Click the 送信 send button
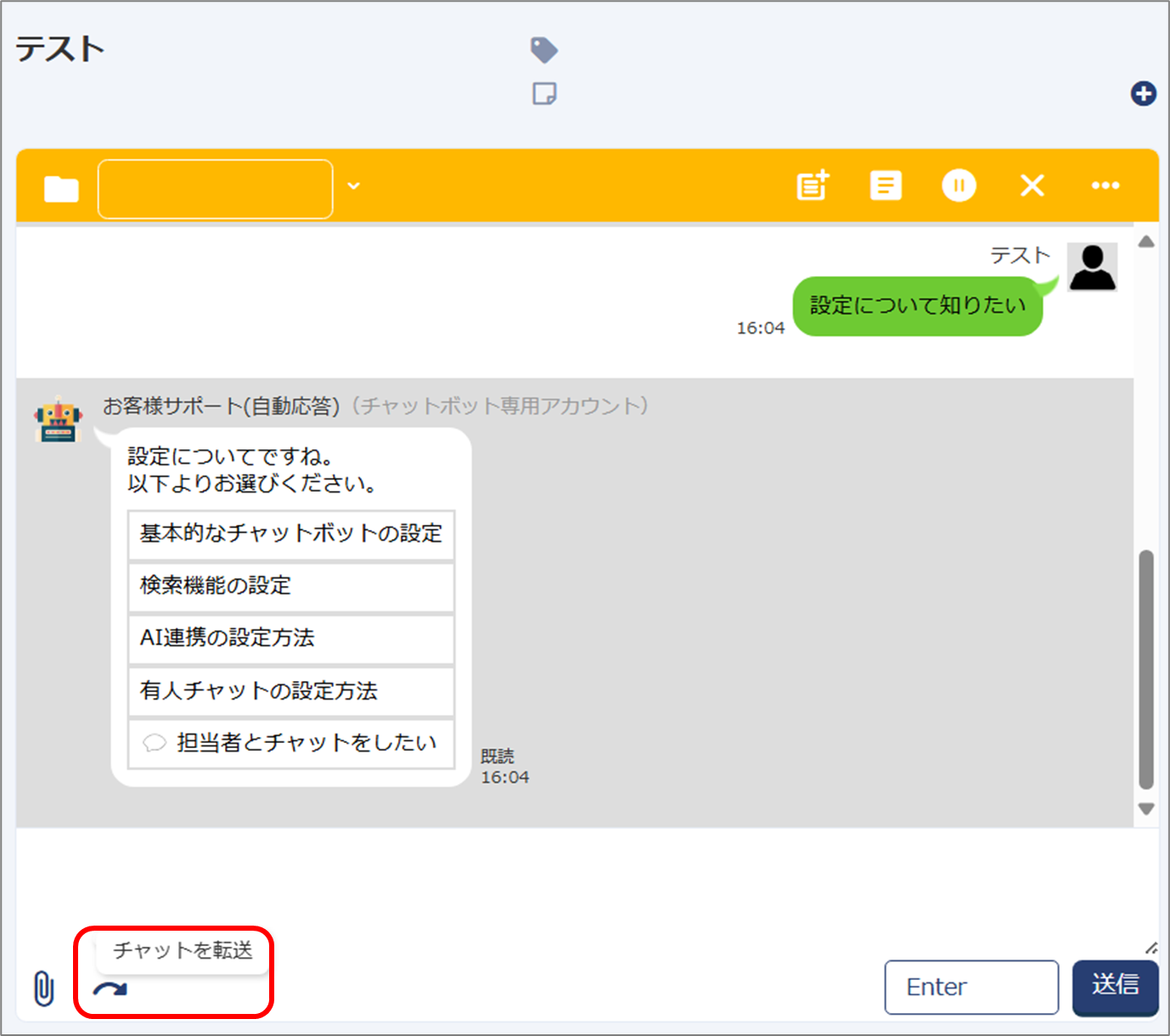 click(1115, 988)
